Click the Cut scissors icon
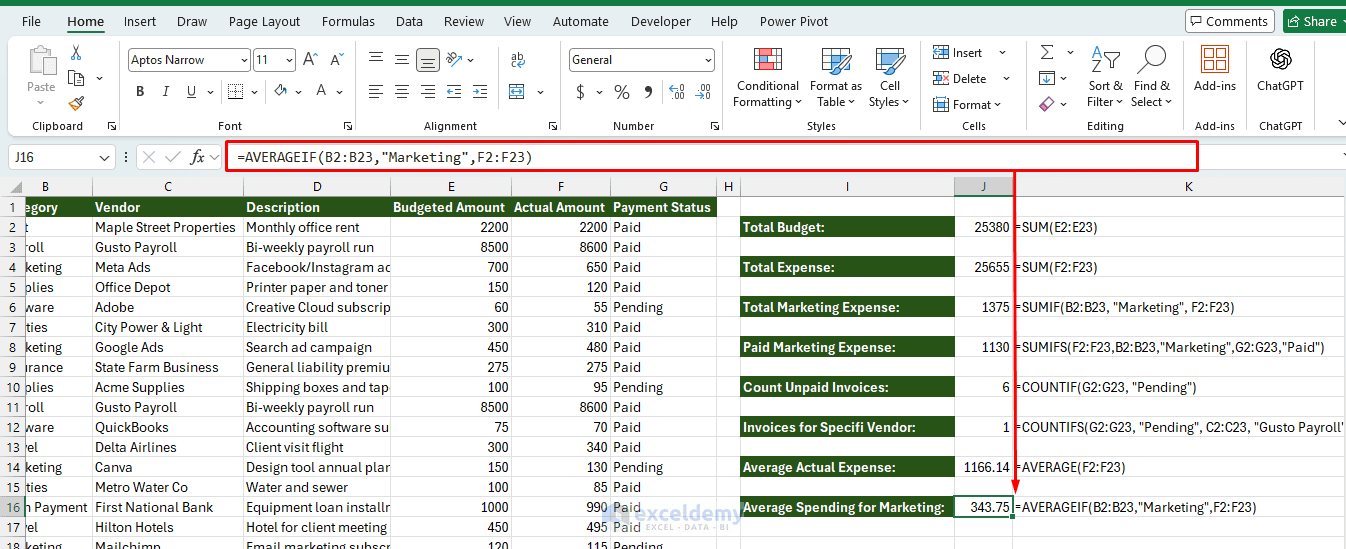 (76, 53)
